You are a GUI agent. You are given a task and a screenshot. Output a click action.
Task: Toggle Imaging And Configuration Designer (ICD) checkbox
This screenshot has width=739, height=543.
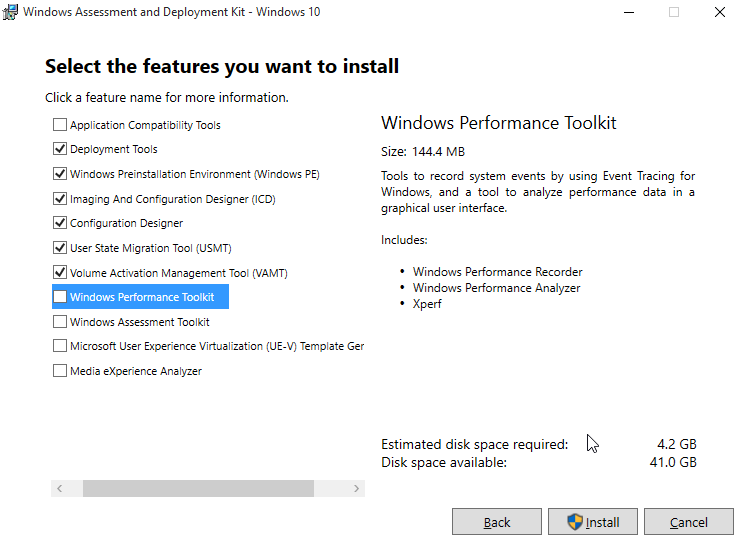click(x=60, y=199)
